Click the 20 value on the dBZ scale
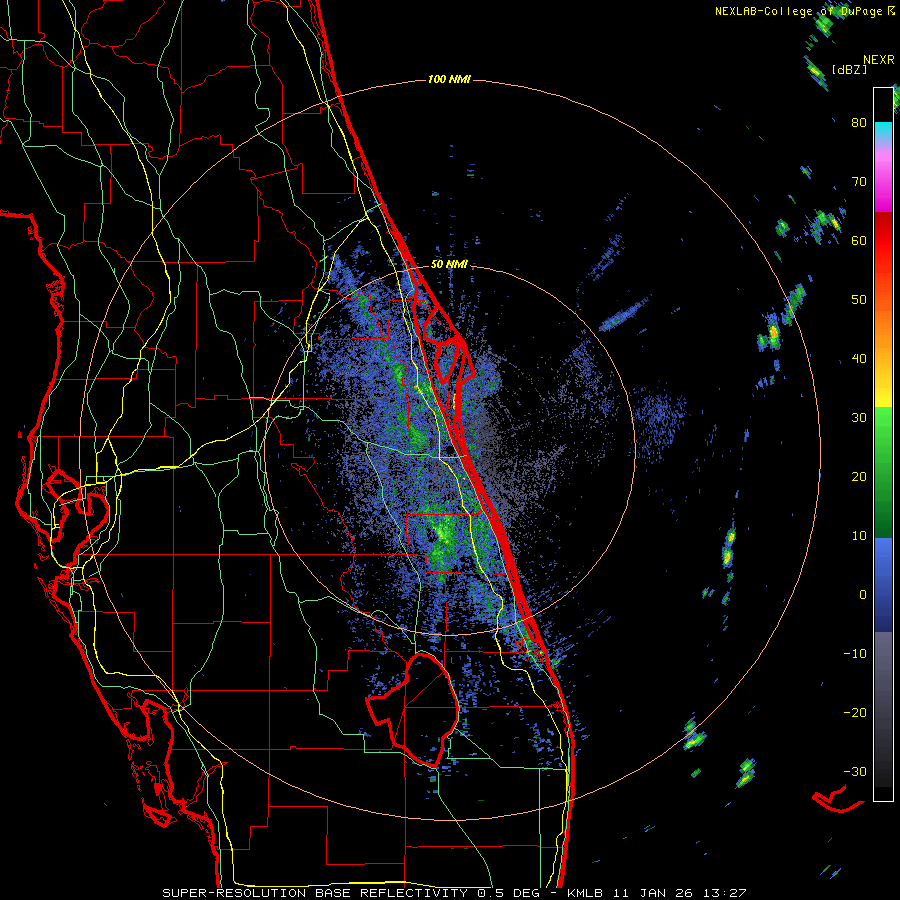The width and height of the screenshot is (900, 900). 859,476
